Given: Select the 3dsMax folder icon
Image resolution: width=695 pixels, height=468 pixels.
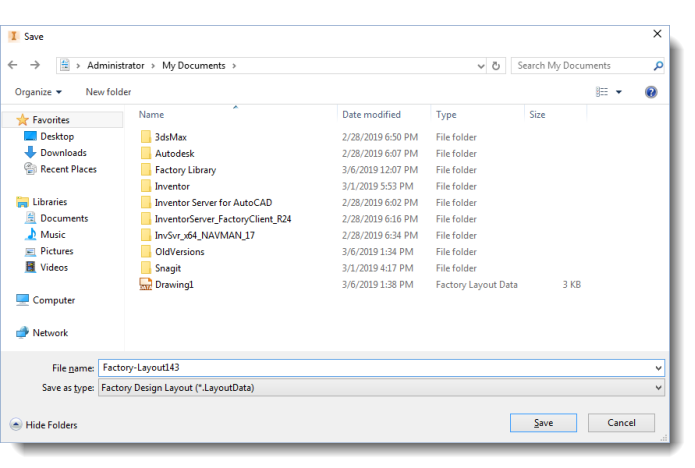Looking at the screenshot, I should [146, 136].
